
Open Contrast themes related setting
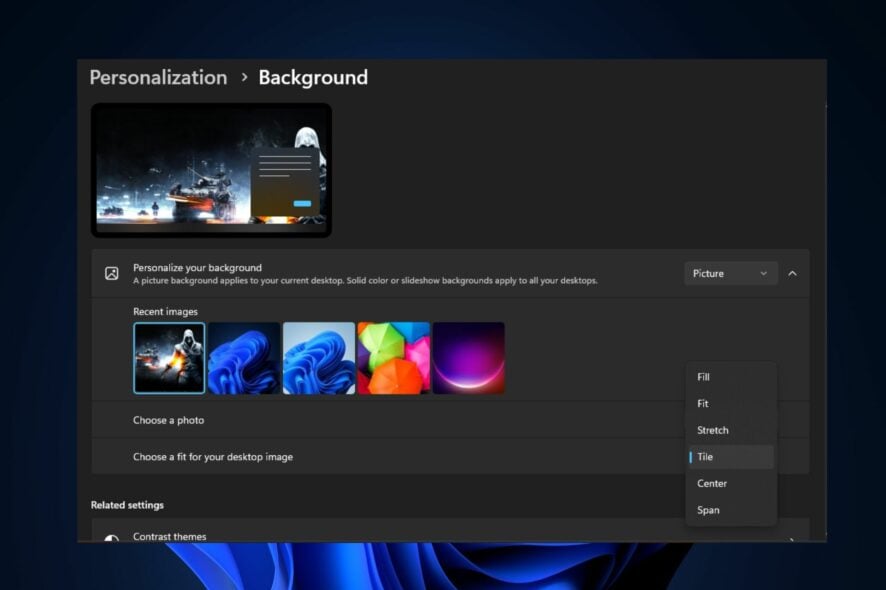coord(450,531)
